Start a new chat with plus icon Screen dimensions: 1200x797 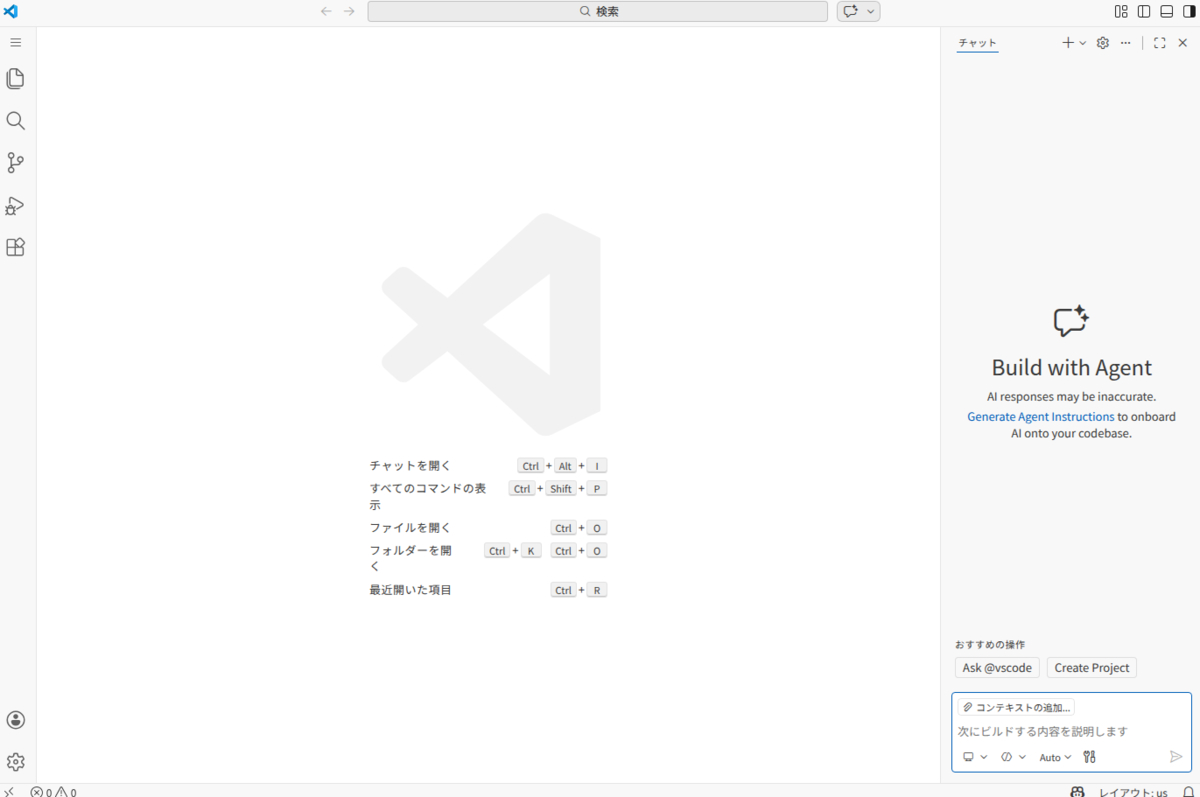point(1067,43)
